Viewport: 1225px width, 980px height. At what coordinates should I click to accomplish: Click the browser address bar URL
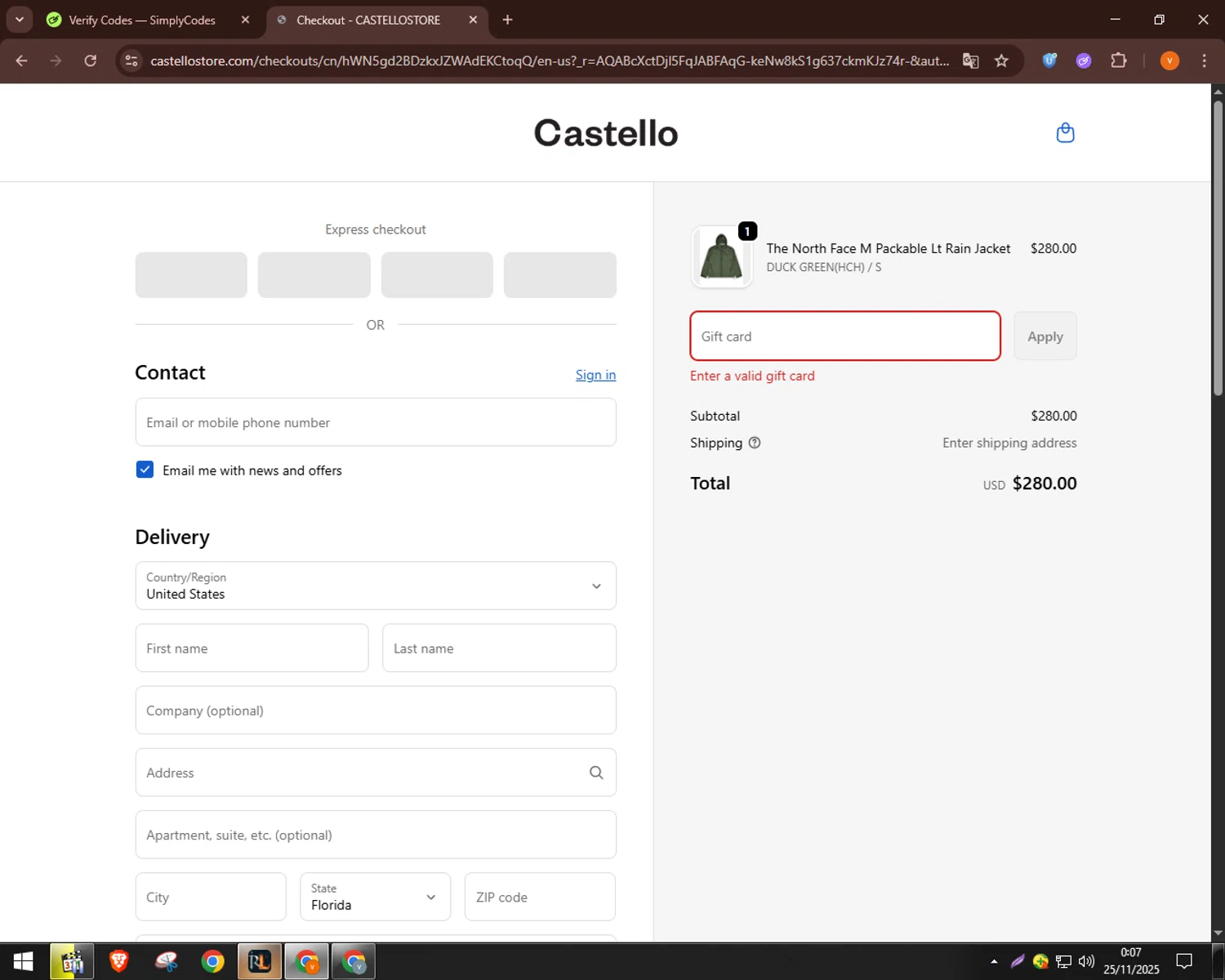pyautogui.click(x=549, y=60)
